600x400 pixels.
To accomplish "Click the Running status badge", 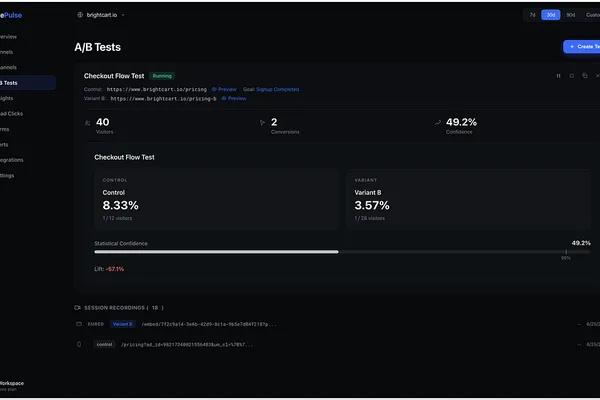I will click(x=162, y=76).
